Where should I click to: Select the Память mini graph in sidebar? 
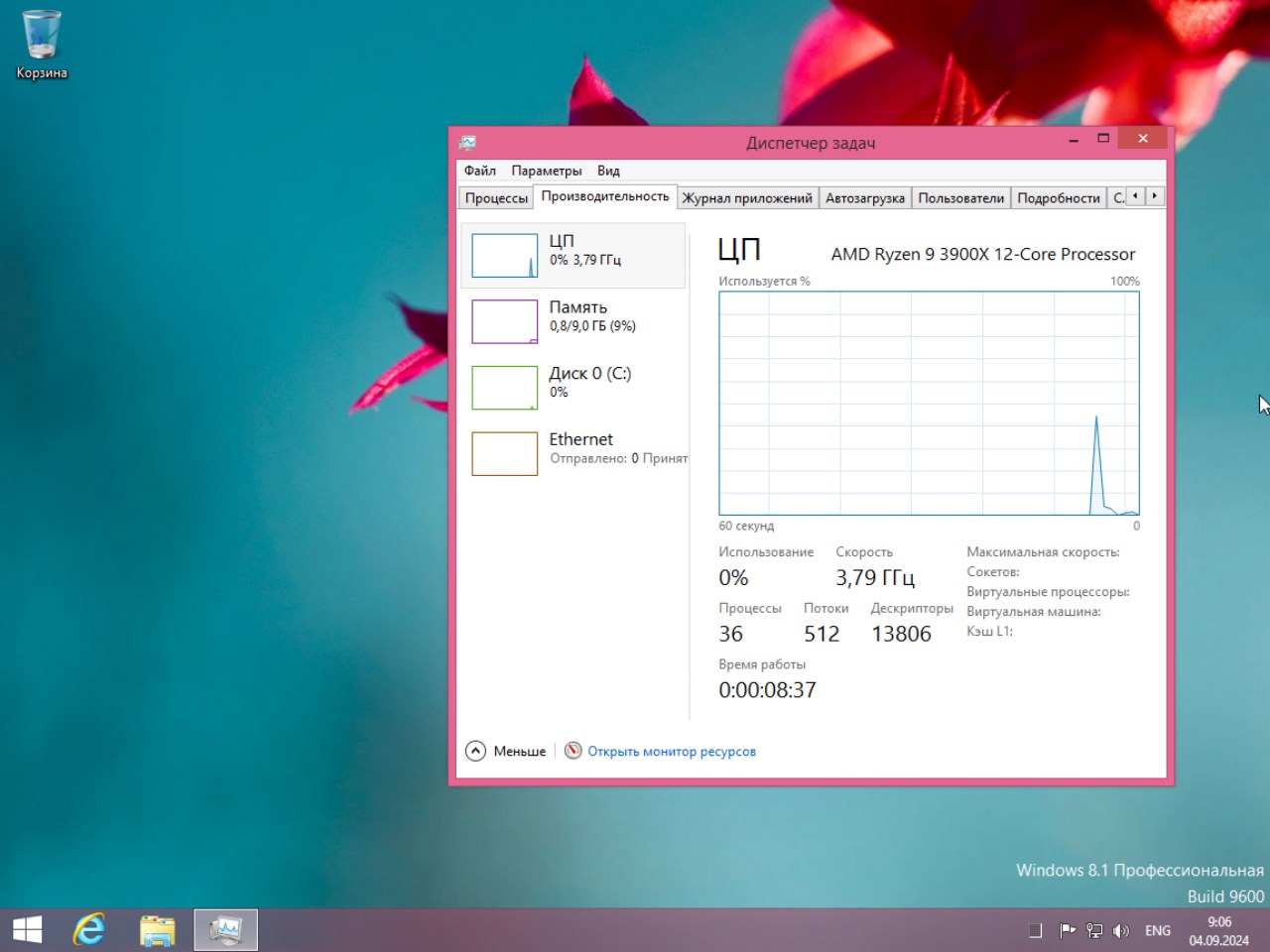coord(505,321)
